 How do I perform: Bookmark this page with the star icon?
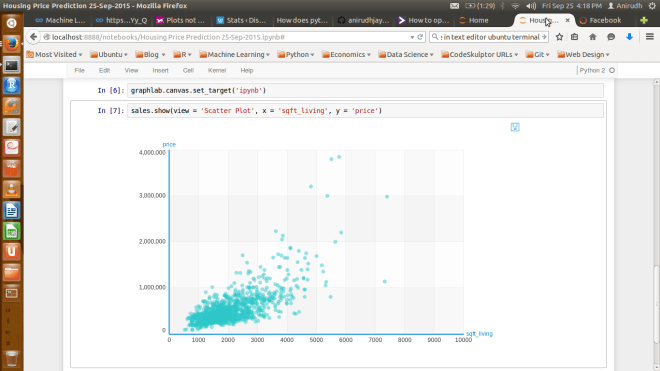(x=559, y=37)
